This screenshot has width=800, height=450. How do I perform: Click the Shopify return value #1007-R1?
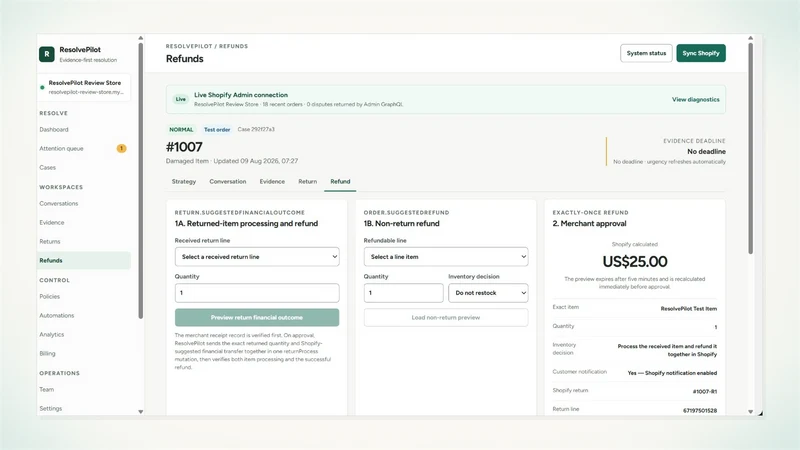[x=705, y=392]
